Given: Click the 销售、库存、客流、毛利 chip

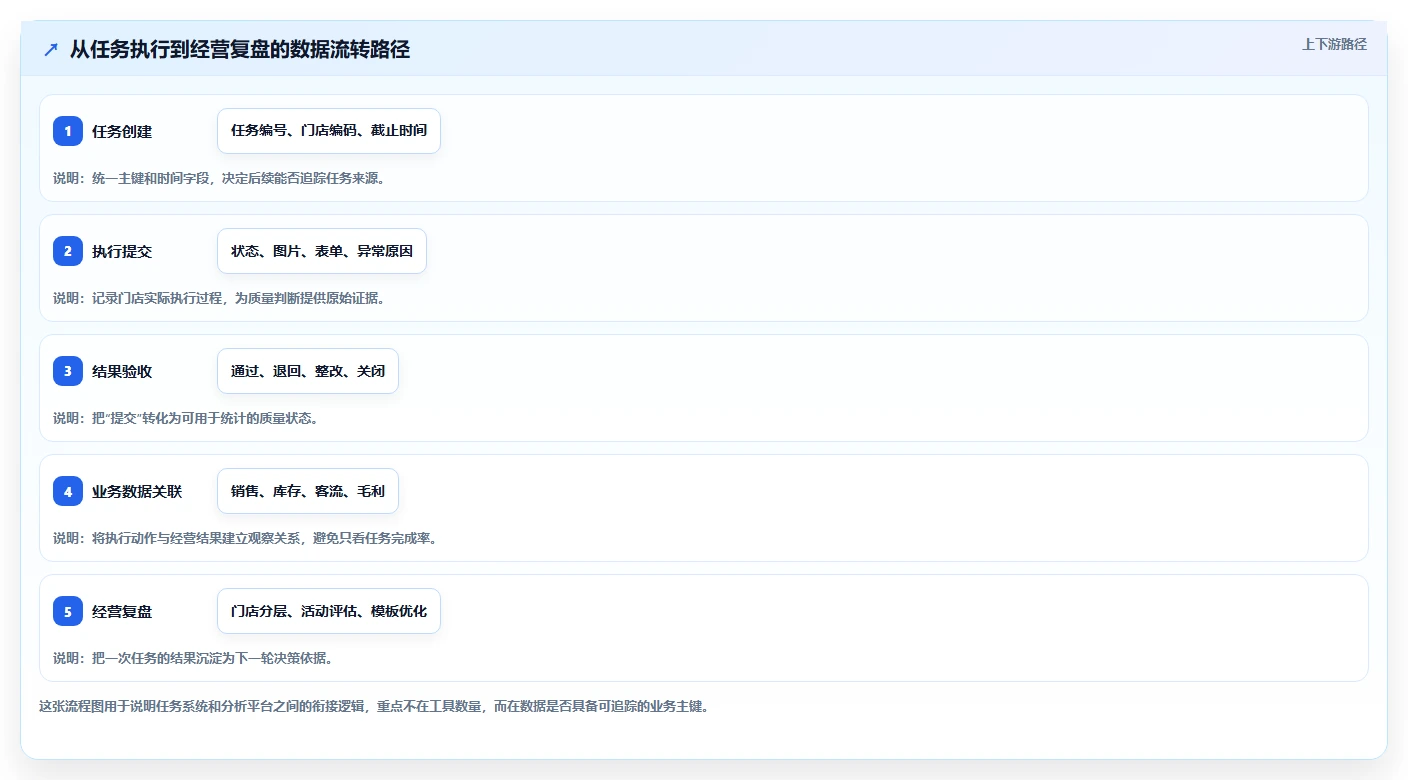Looking at the screenshot, I should pos(308,491).
